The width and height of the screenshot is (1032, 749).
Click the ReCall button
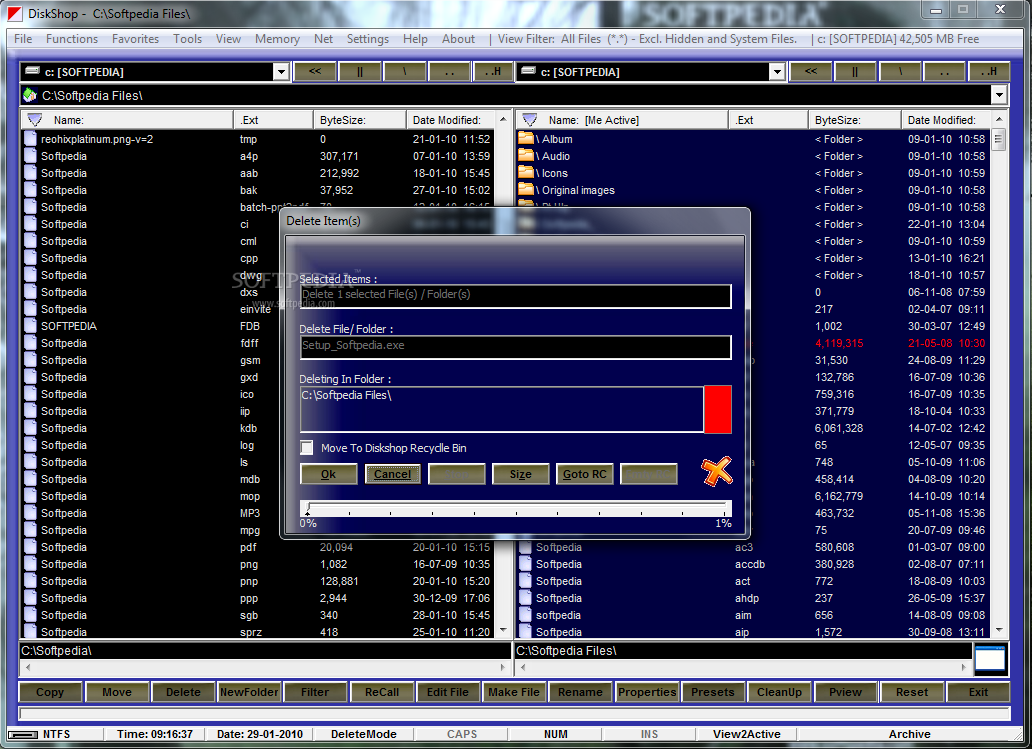(382, 692)
